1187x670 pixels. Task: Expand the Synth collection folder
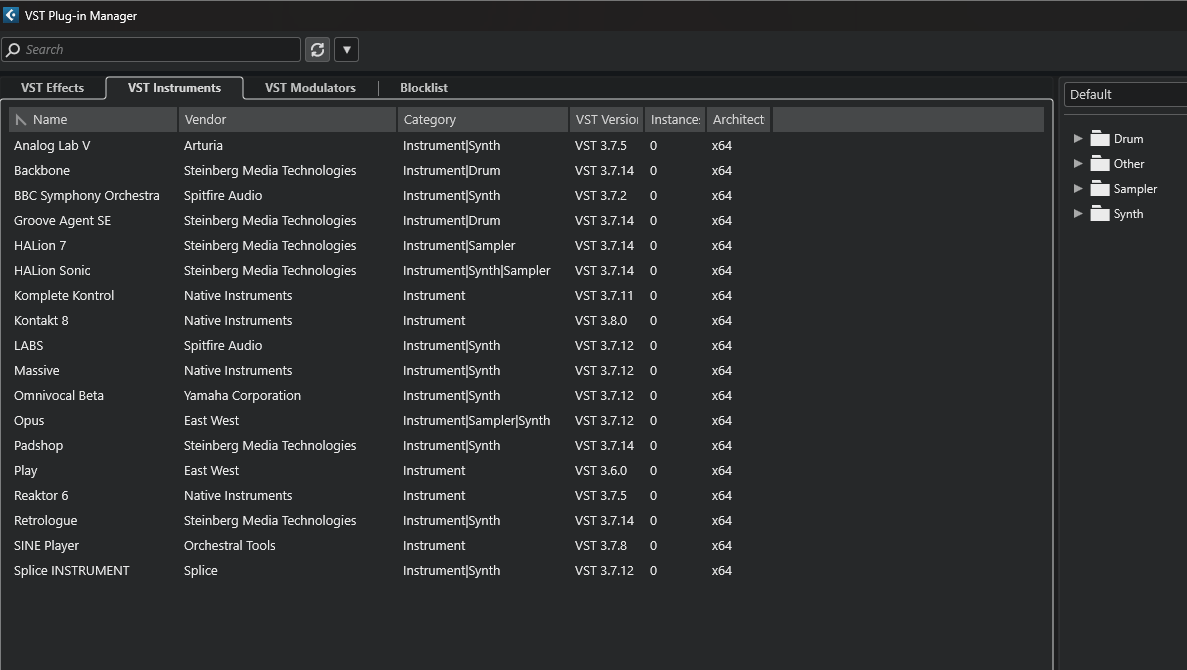pos(1078,213)
